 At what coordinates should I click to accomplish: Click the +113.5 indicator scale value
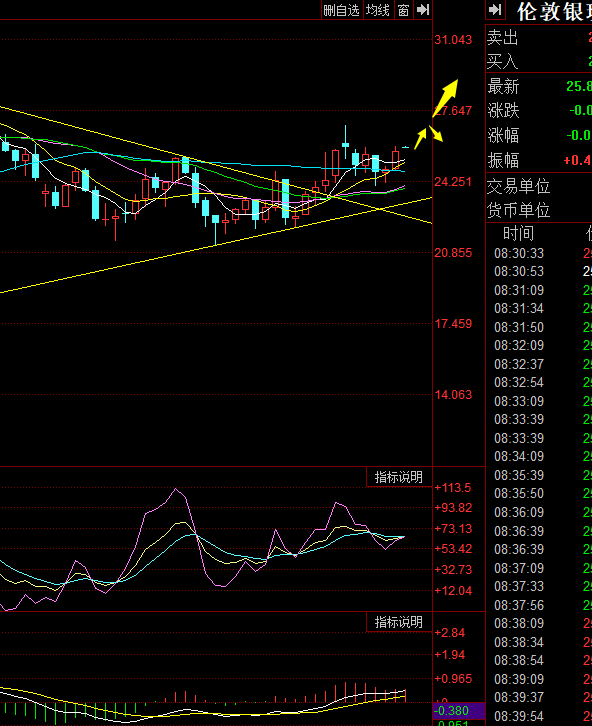pyautogui.click(x=453, y=488)
